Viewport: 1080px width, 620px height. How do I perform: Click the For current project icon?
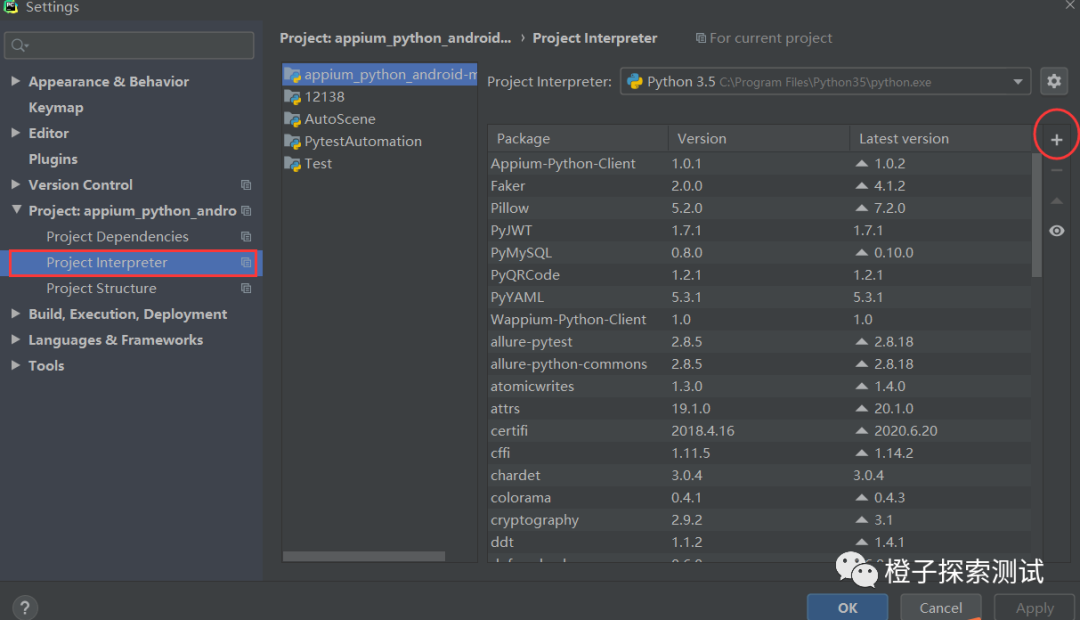(x=700, y=38)
